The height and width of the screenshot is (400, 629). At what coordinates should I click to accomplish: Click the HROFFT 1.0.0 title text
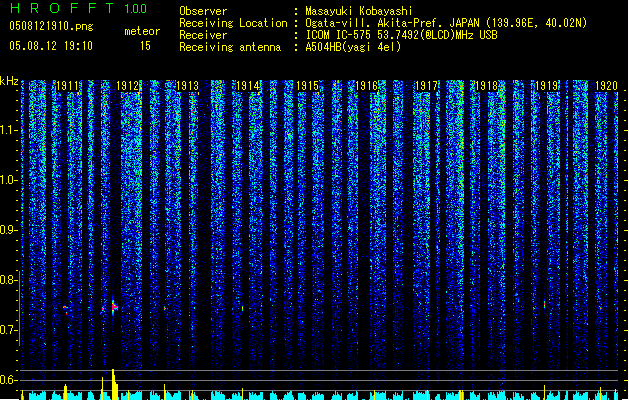(78, 8)
